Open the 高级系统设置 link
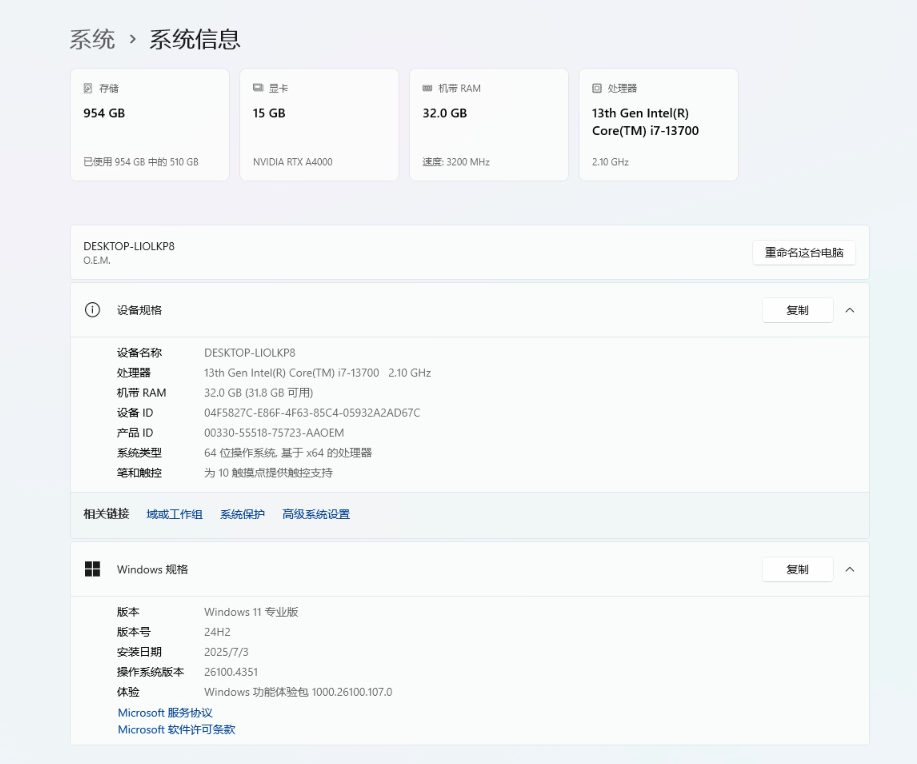The width and height of the screenshot is (917, 764). pyautogui.click(x=316, y=514)
